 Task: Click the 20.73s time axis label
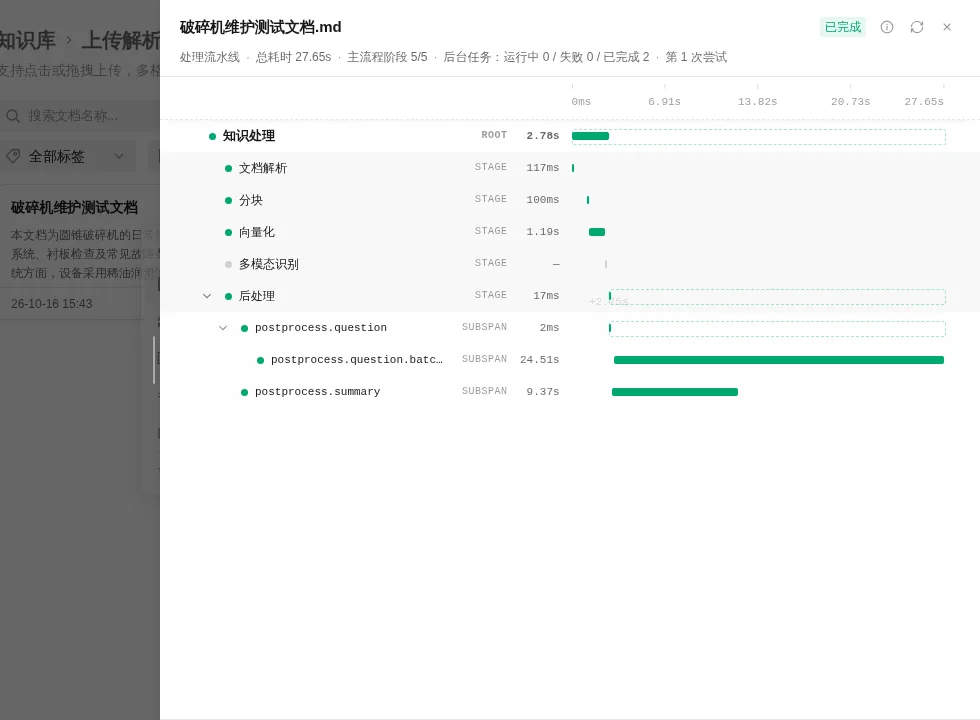point(850,101)
